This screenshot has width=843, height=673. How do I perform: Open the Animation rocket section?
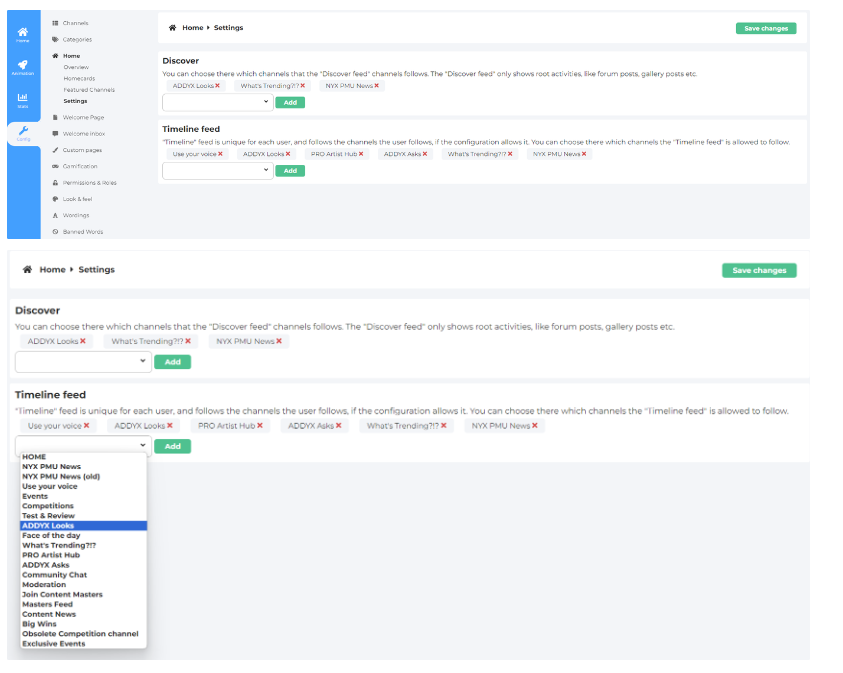[22, 67]
